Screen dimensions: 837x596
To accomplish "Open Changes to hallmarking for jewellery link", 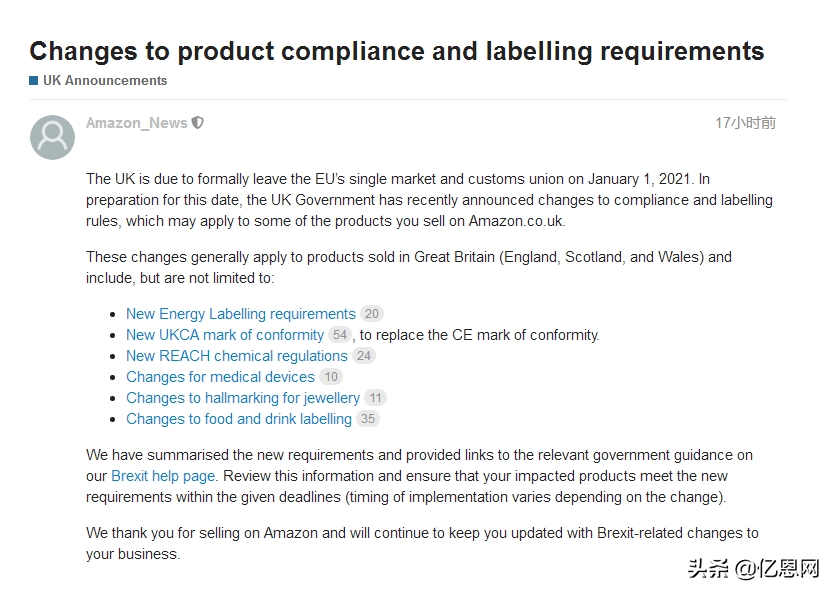I will [x=243, y=398].
